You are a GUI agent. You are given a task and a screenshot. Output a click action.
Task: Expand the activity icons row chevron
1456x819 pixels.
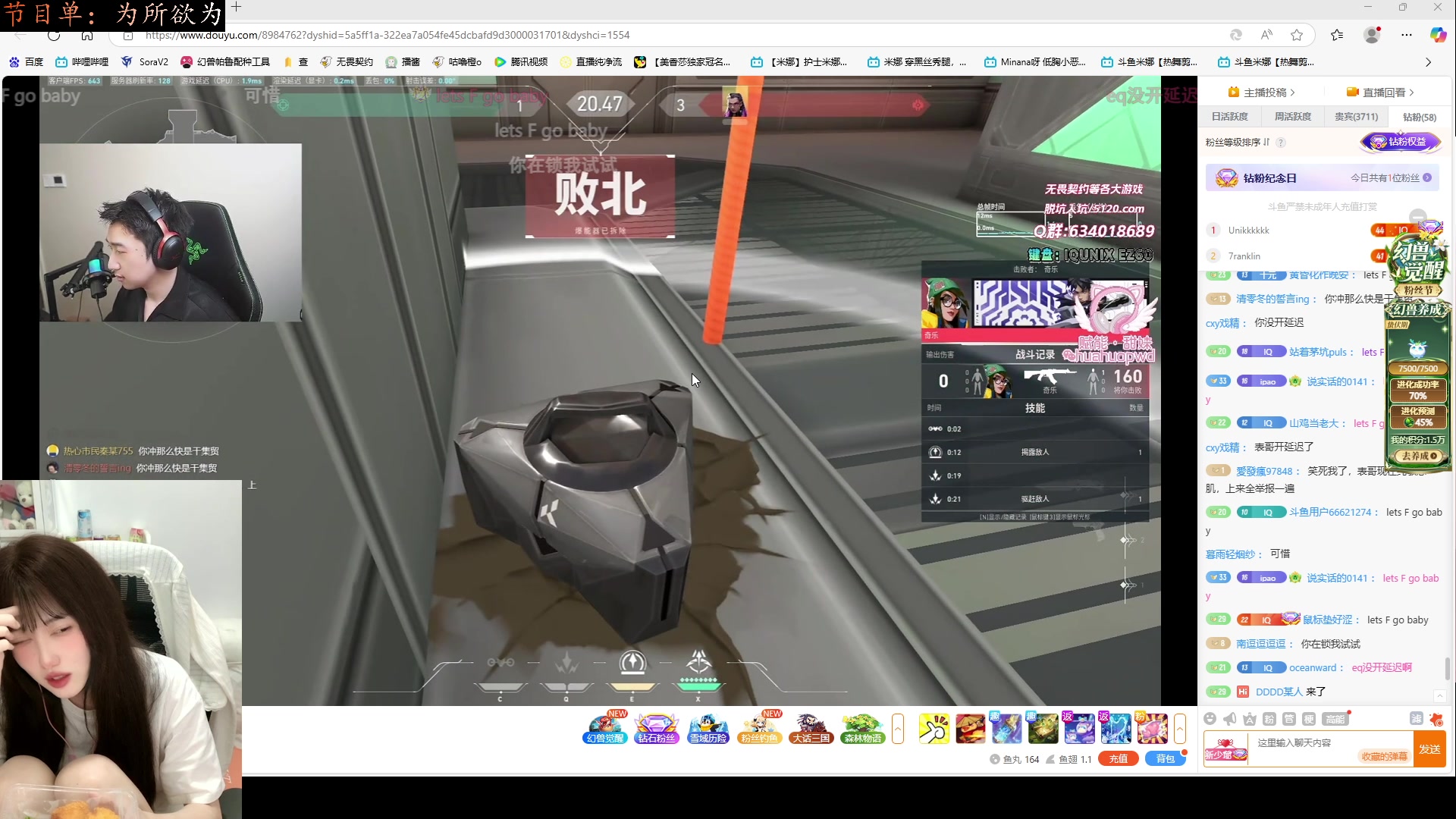click(x=898, y=729)
